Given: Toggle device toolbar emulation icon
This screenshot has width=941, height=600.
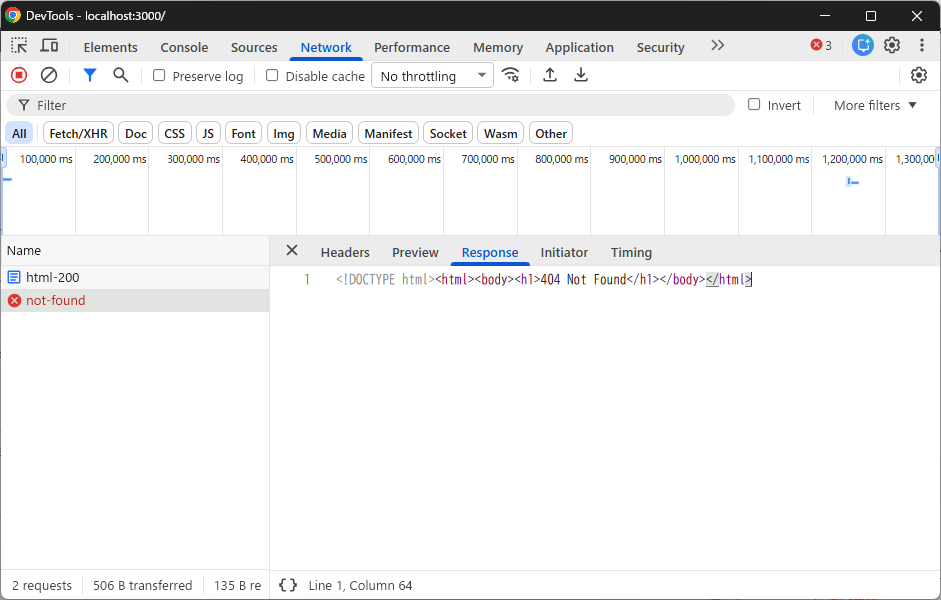Looking at the screenshot, I should [x=49, y=46].
